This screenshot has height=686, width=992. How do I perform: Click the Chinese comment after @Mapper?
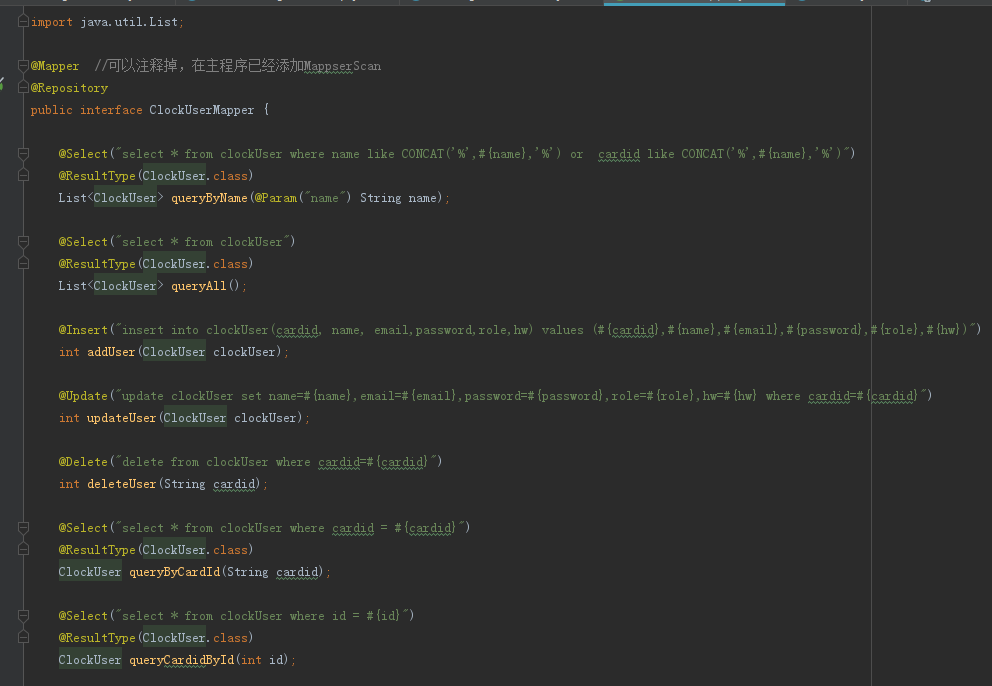coord(237,66)
